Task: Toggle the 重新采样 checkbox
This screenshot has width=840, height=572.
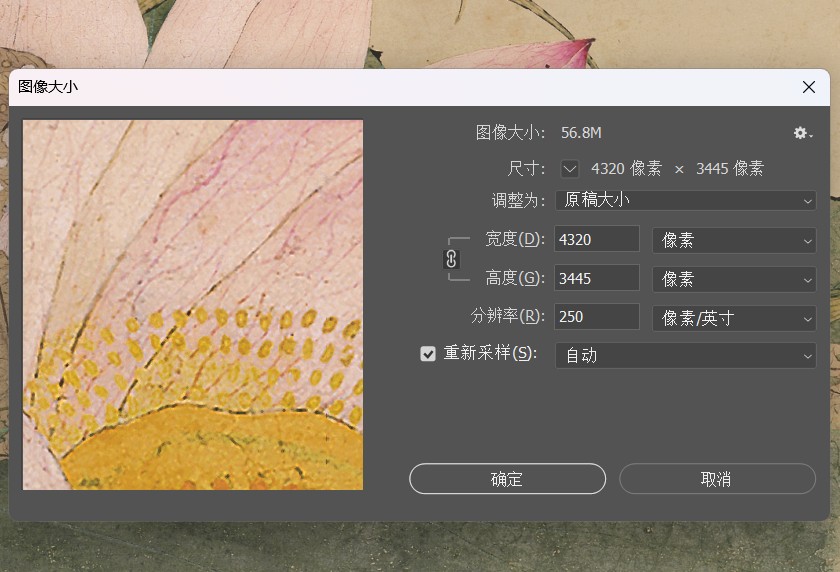Action: tap(428, 353)
